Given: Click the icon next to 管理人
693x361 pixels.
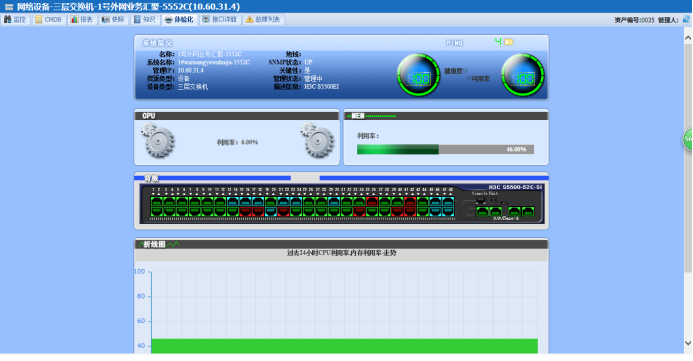Looking at the screenshot, I should click(x=686, y=19).
